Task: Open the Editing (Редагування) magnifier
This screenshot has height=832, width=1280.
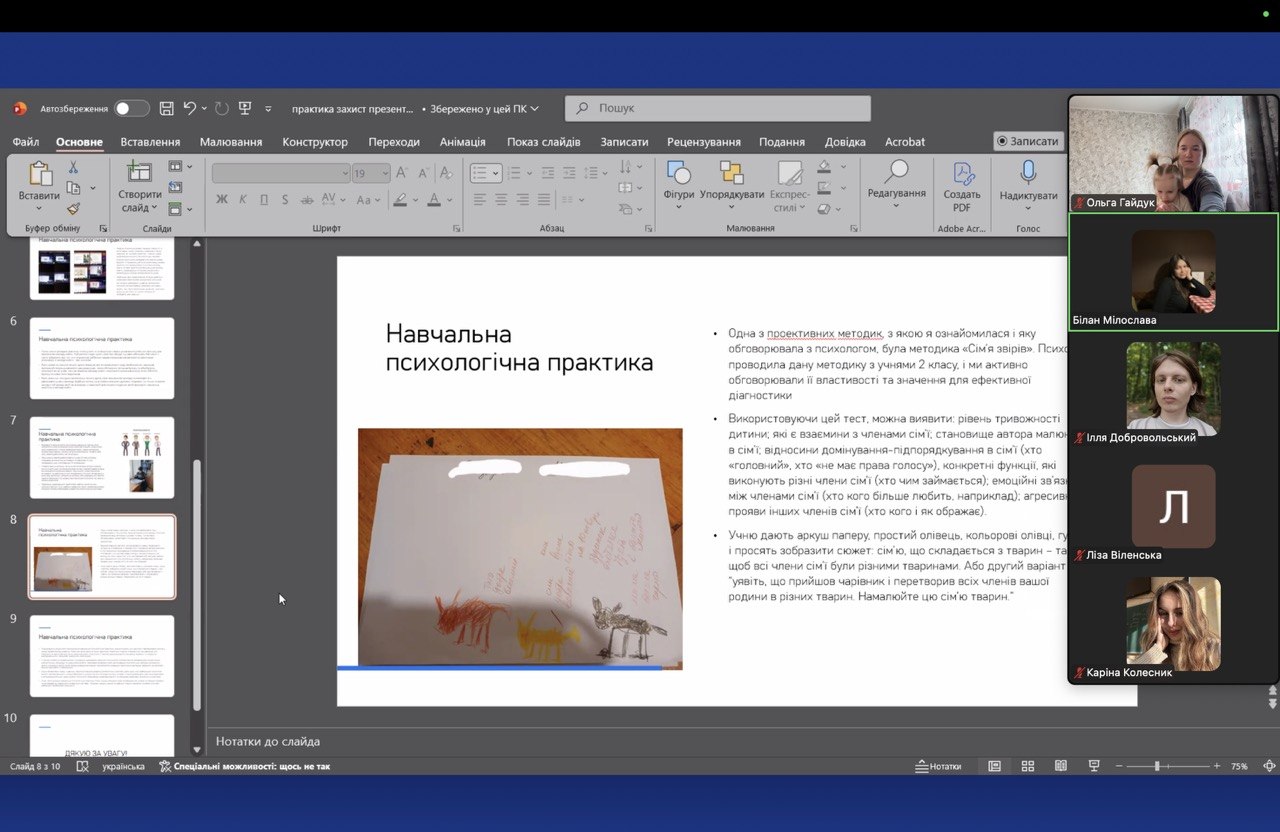Action: coord(896,184)
